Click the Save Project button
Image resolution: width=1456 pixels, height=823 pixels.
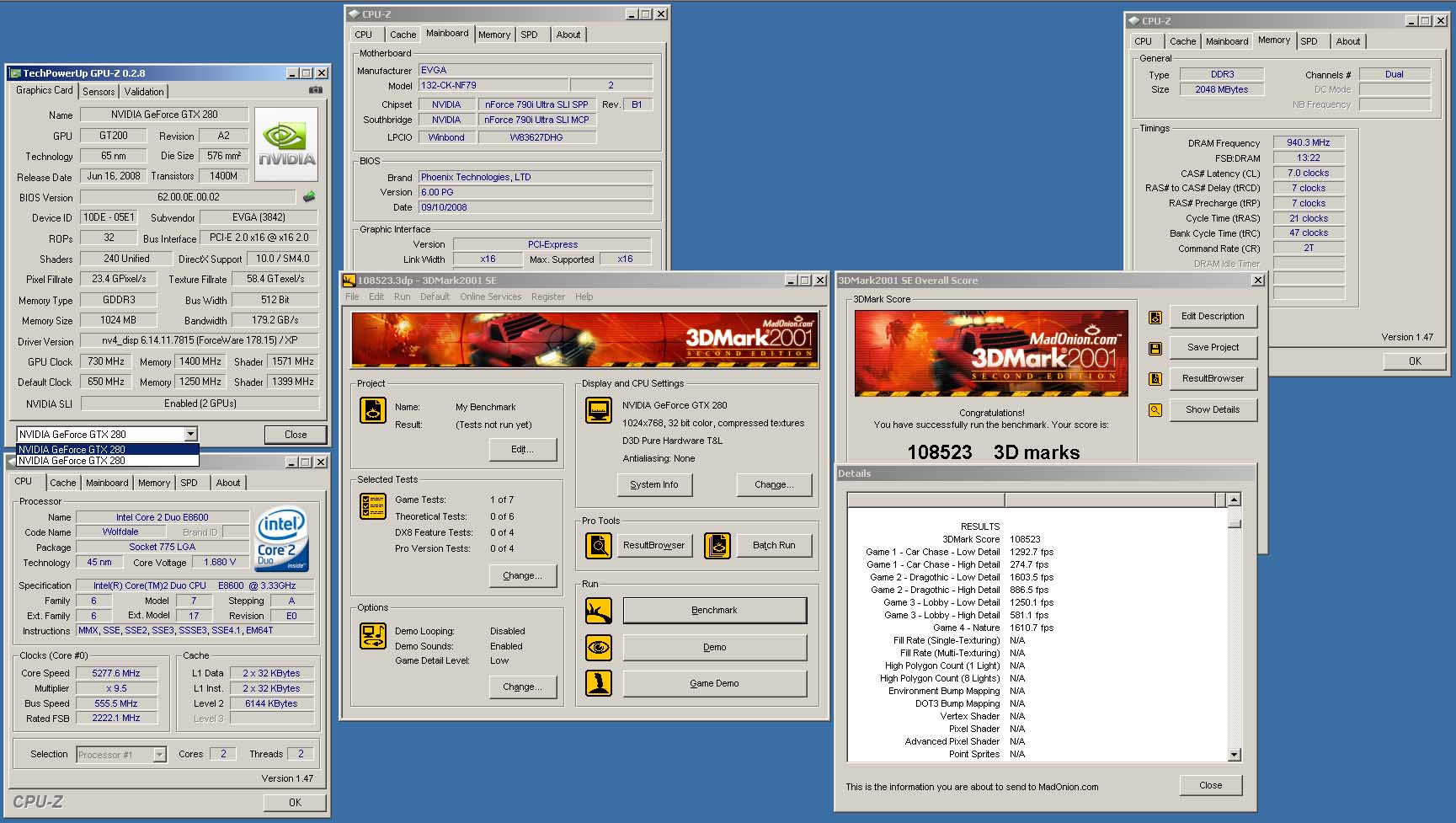tap(1213, 347)
